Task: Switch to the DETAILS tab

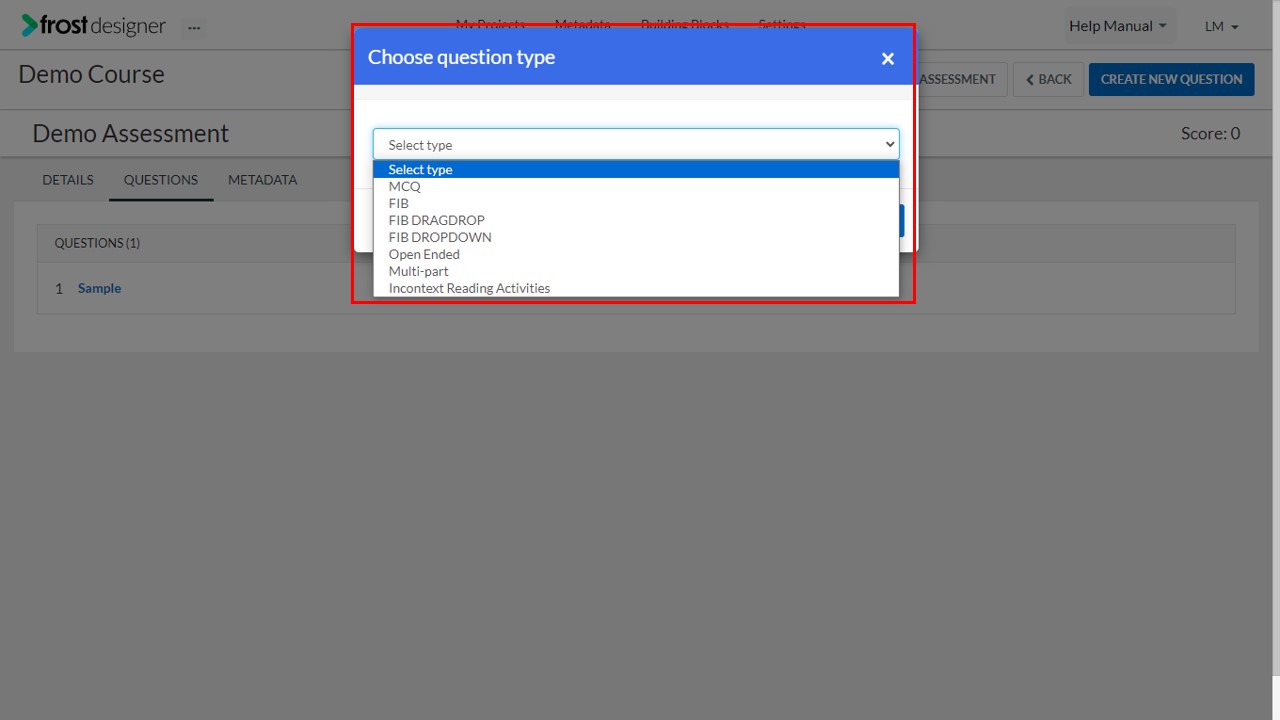Action: [x=68, y=180]
